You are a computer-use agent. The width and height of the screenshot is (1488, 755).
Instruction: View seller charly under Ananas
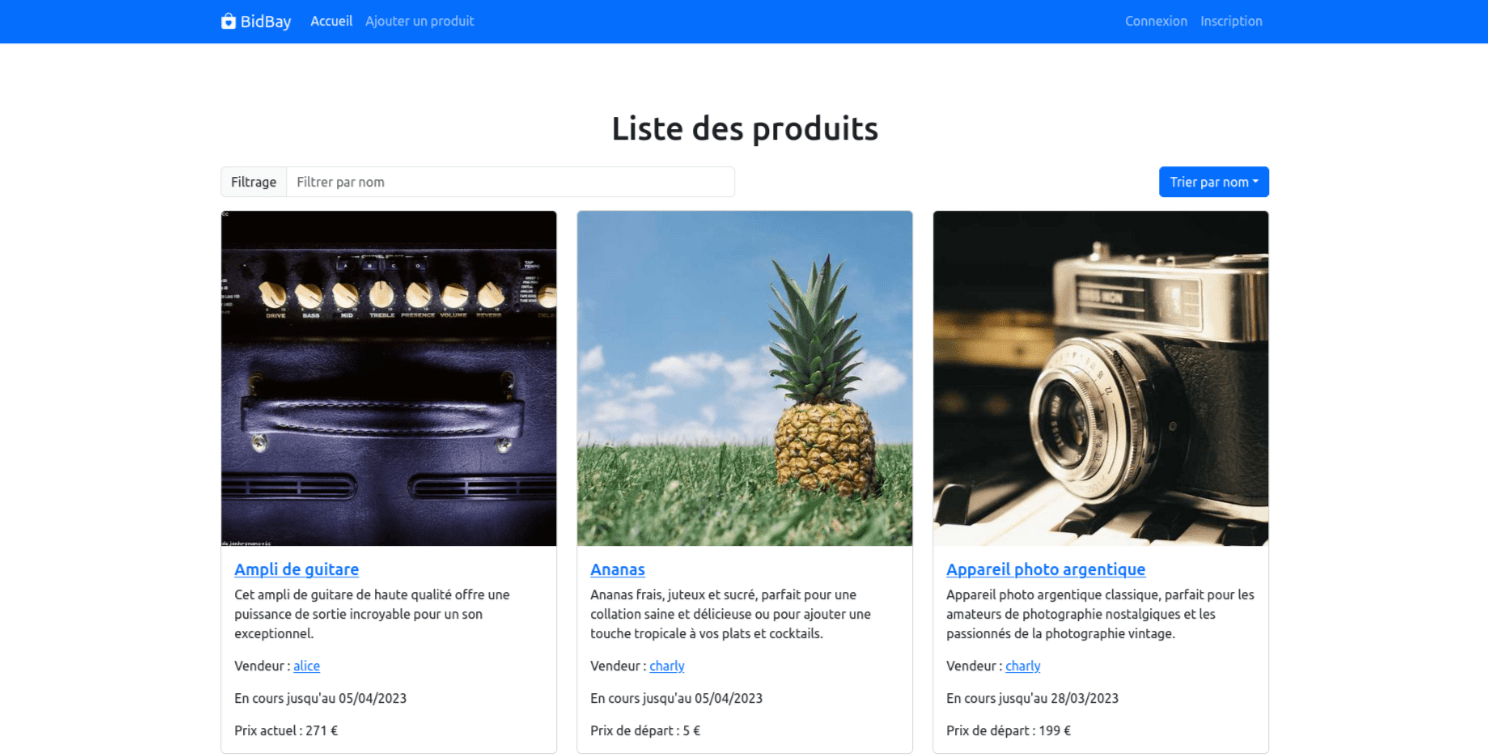click(x=667, y=666)
